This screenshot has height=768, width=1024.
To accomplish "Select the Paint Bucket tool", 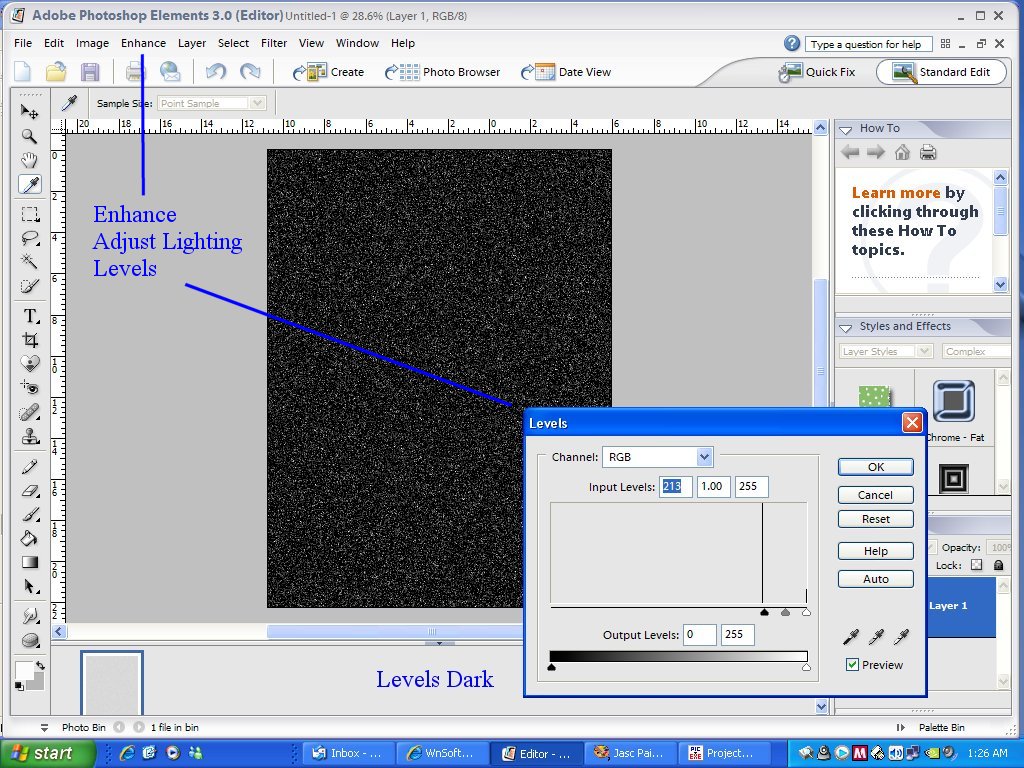I will coord(29,539).
